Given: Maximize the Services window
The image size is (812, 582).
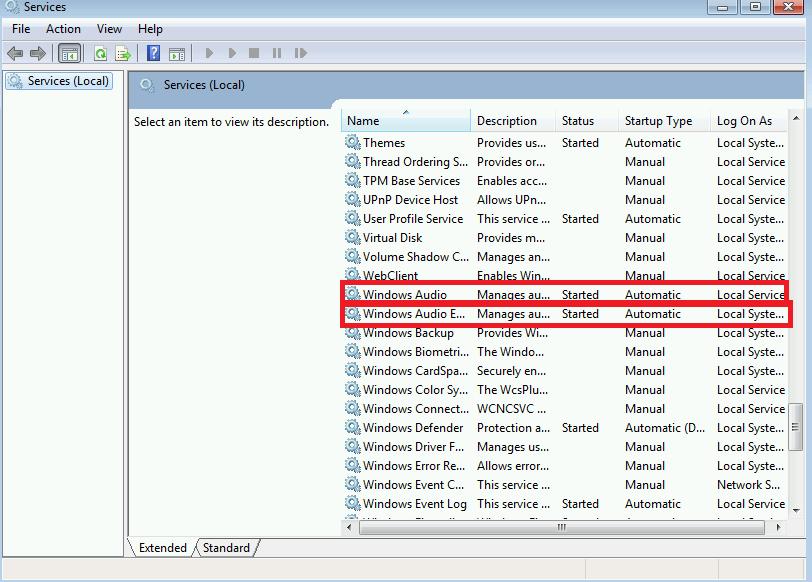Looking at the screenshot, I should [x=756, y=7].
